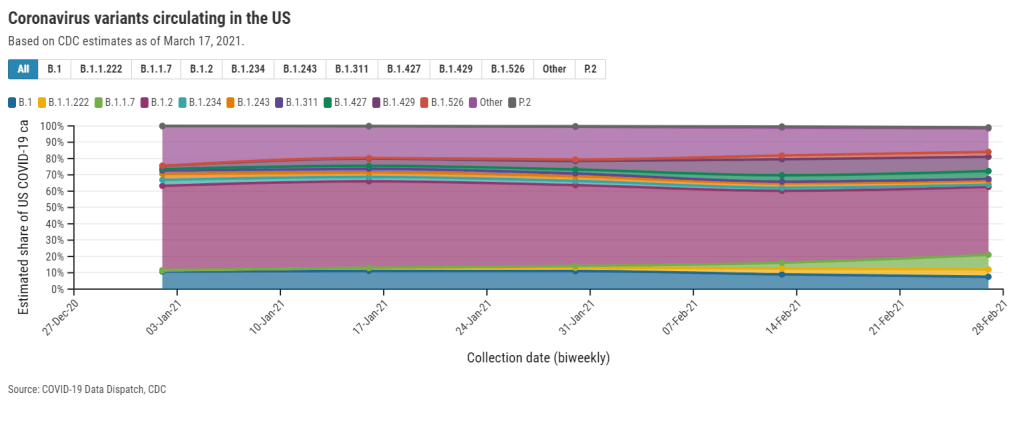Hide B.1.1.222 series via legend

(63, 102)
